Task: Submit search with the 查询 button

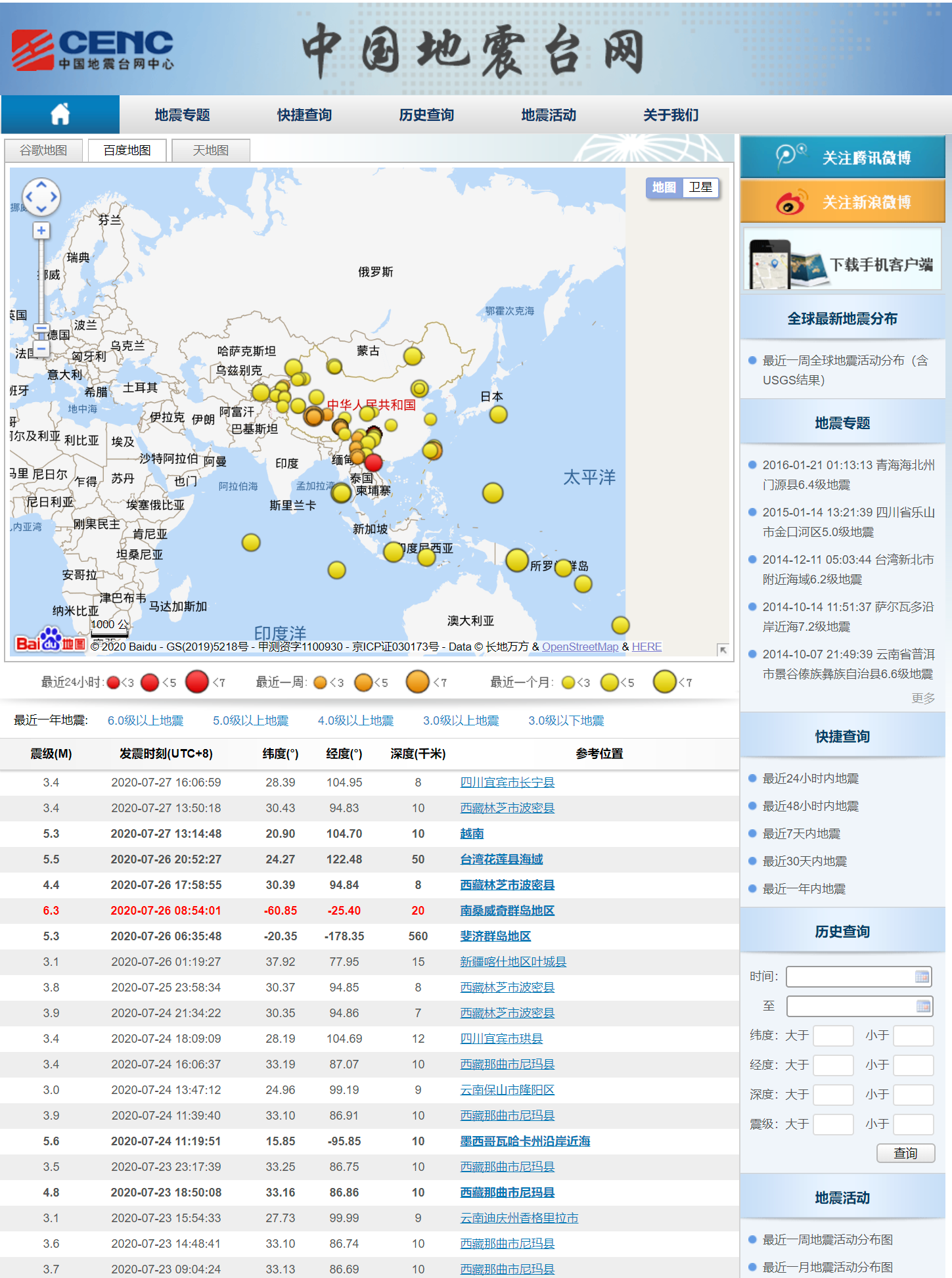Action: (x=905, y=1153)
